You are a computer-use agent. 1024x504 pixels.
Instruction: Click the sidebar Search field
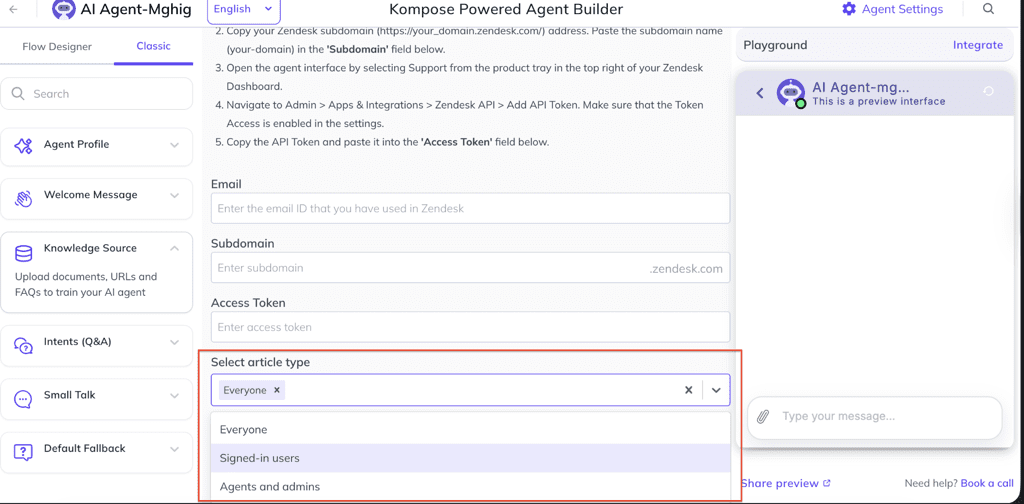point(97,94)
